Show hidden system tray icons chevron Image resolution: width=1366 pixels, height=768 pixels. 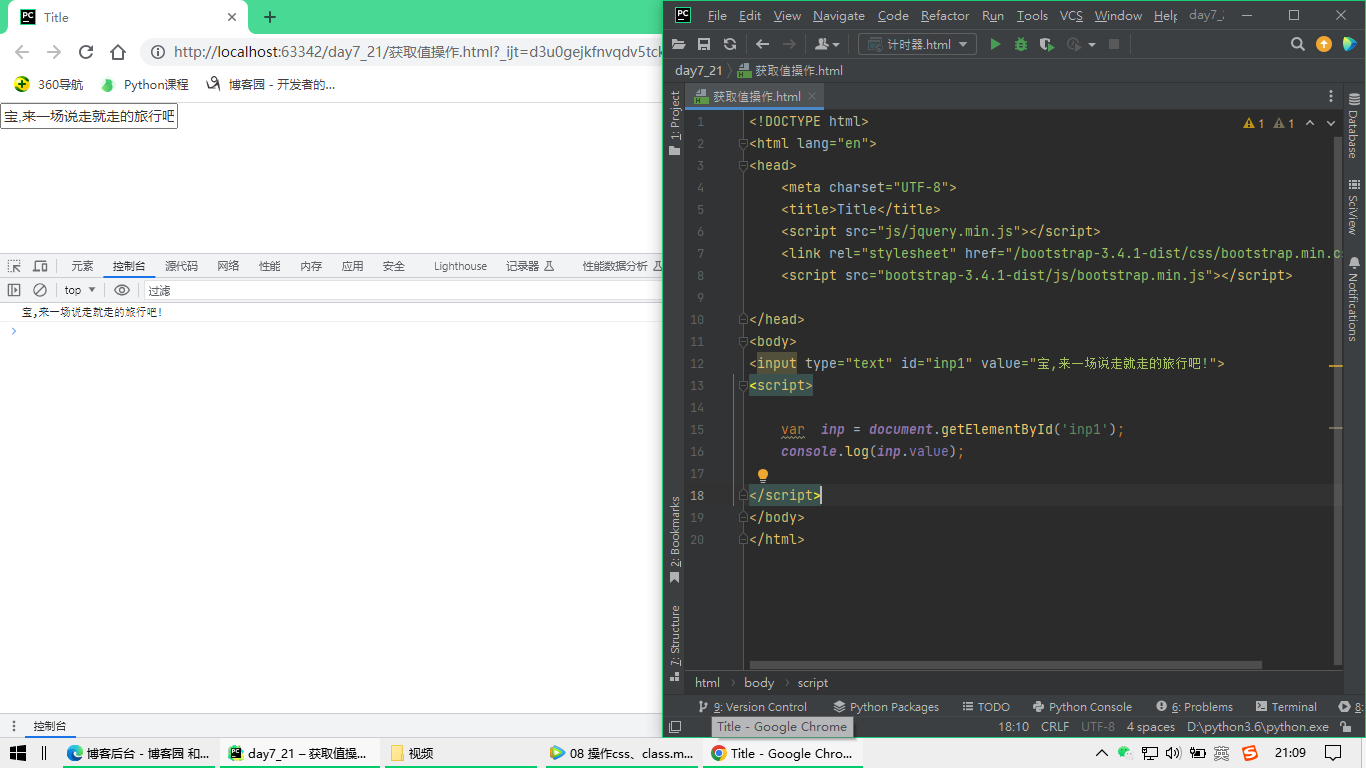(1102, 753)
